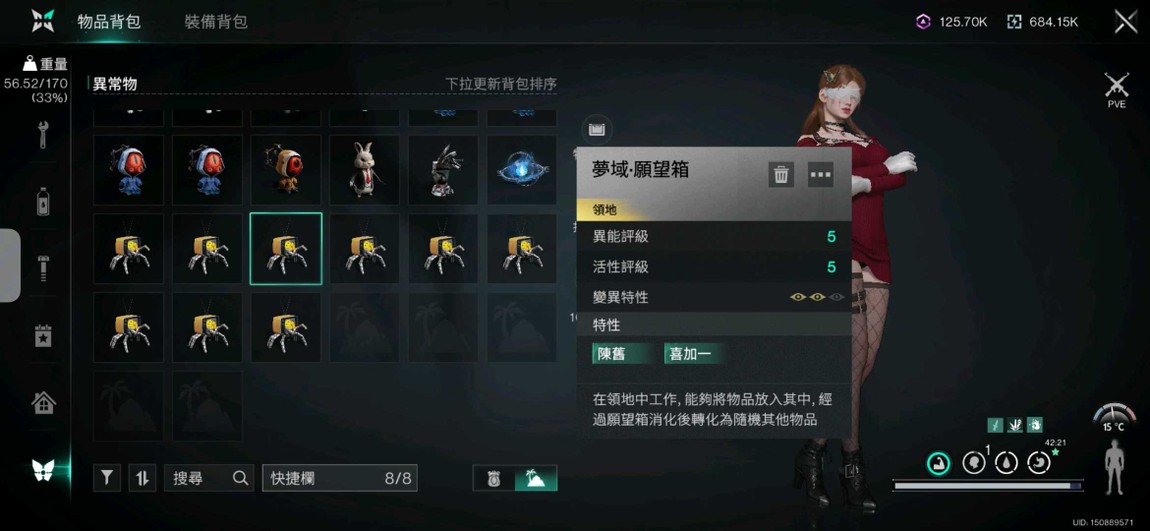The height and width of the screenshot is (531, 1150).
Task: Delete item with the trash can icon
Action: 781,175
